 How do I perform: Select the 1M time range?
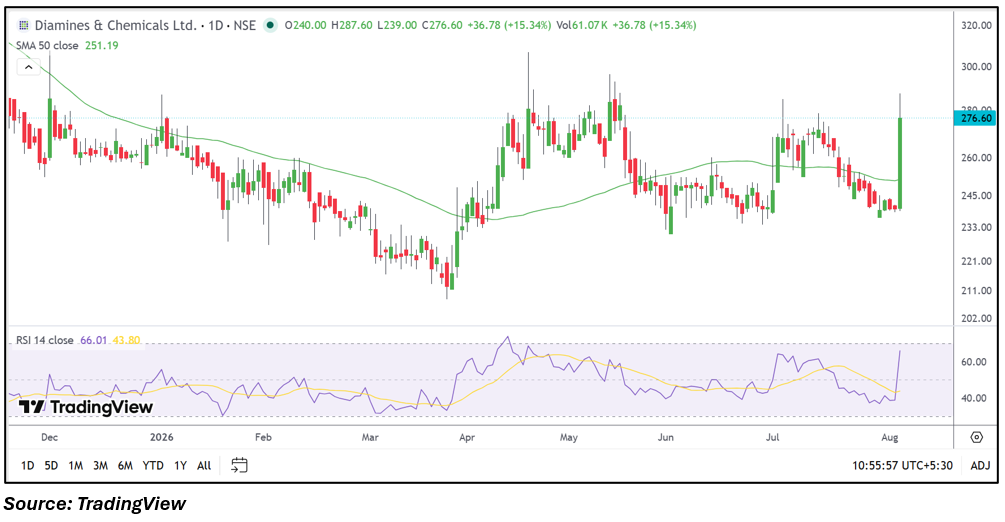76,466
